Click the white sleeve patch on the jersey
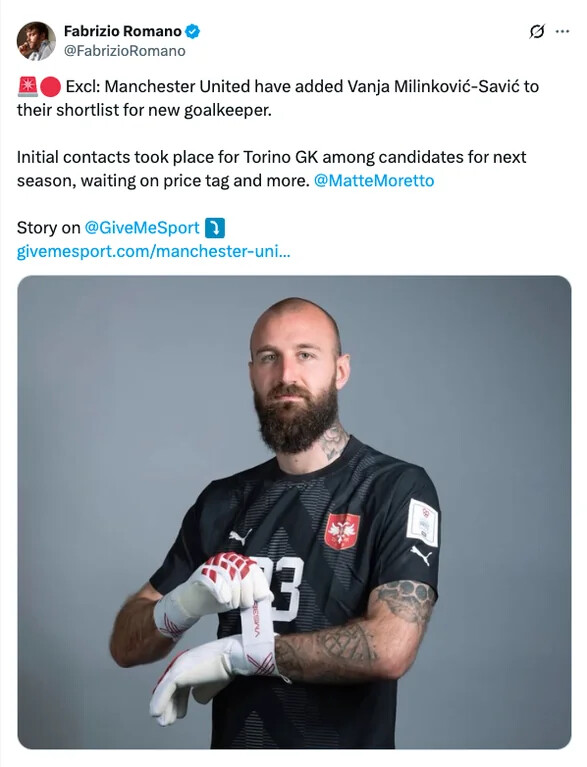This screenshot has width=587, height=767. (x=422, y=522)
